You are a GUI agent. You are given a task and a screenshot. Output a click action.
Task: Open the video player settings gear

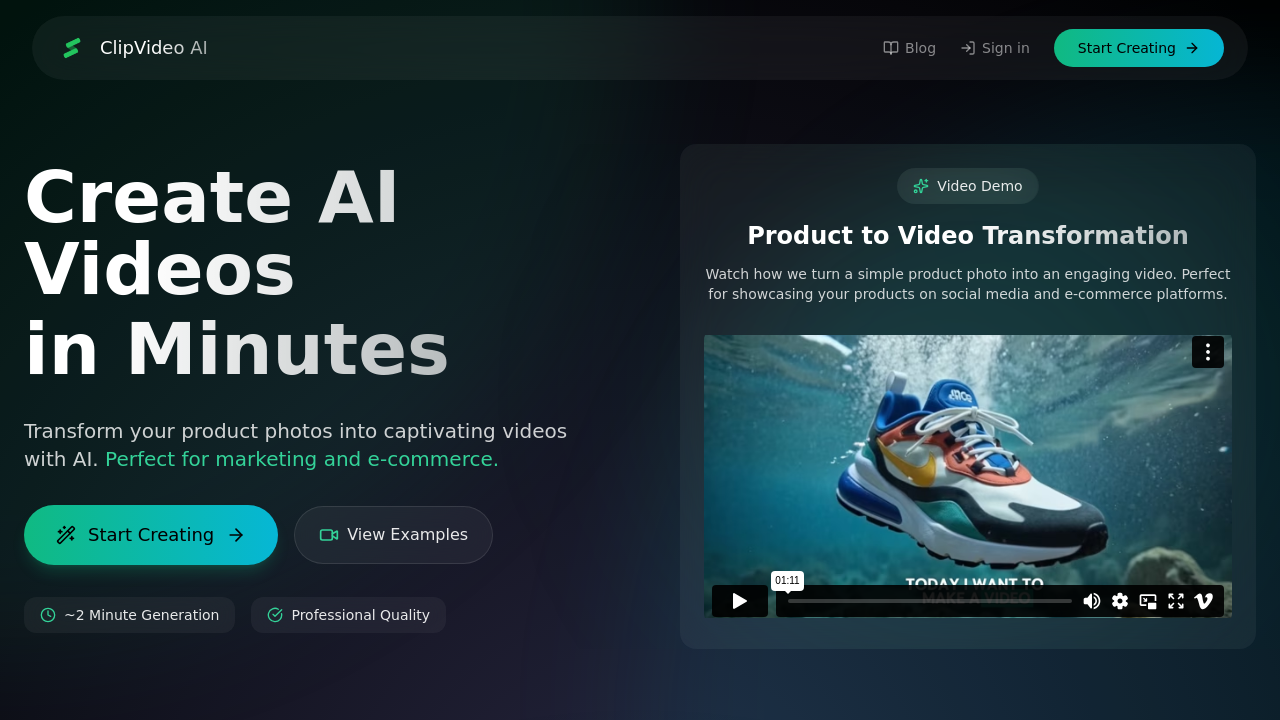click(x=1120, y=601)
